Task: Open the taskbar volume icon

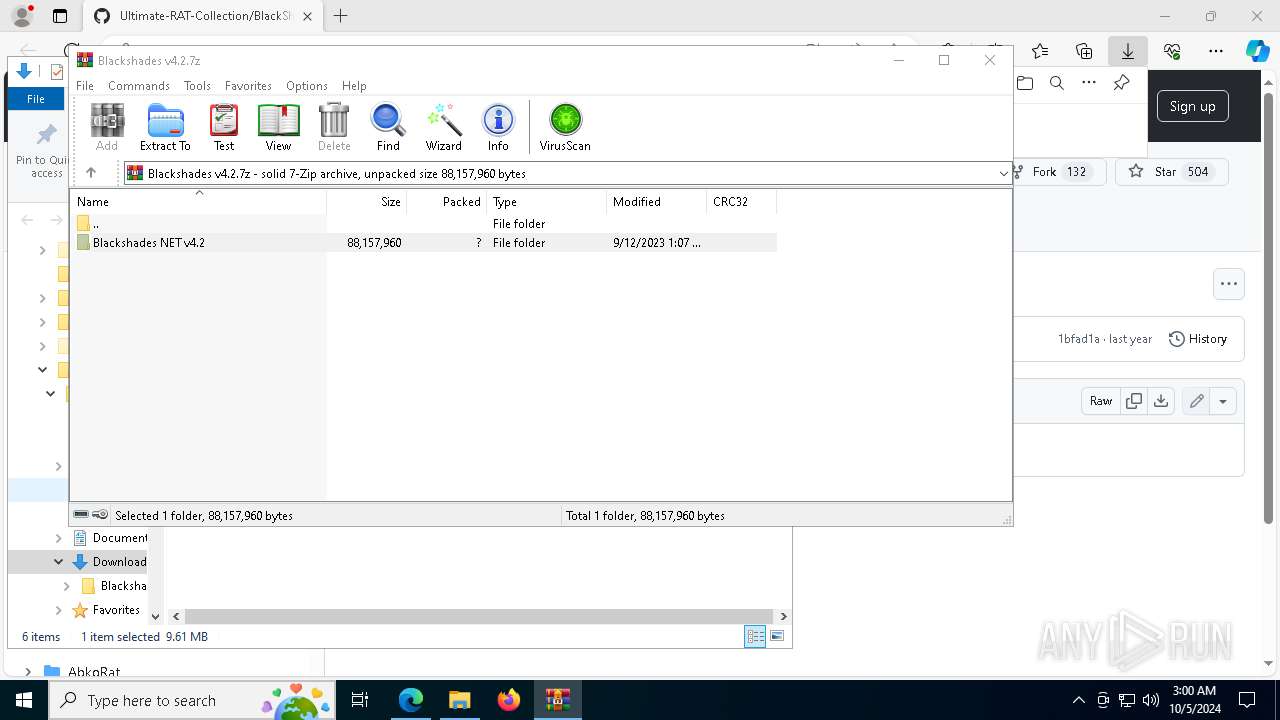Action: coord(1150,700)
